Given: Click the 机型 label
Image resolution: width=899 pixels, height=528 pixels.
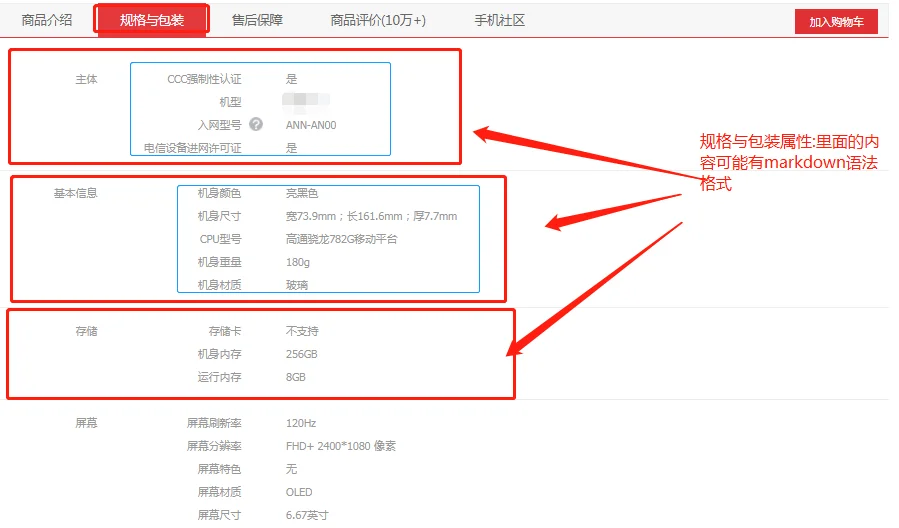Looking at the screenshot, I should click(x=230, y=102).
